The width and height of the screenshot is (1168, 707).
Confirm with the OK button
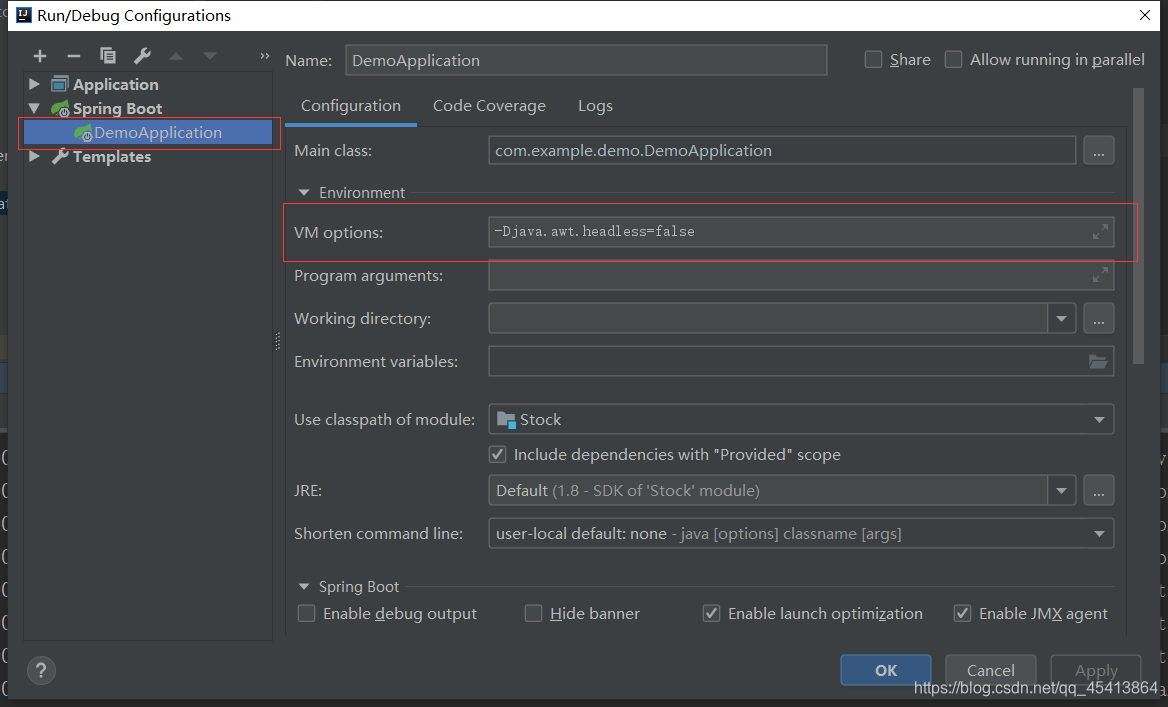886,670
